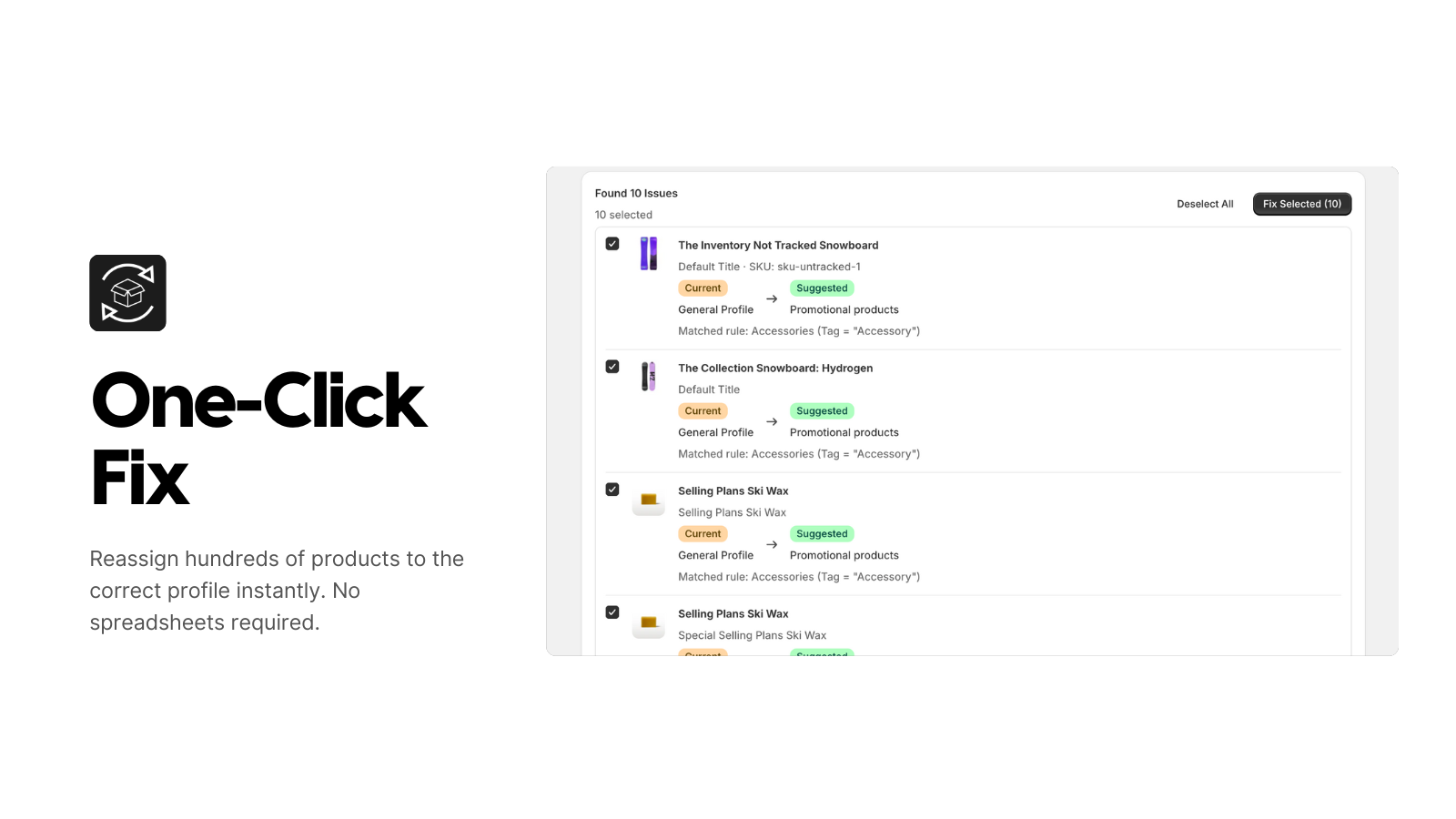1456x819 pixels.
Task: Click the Current badge on the first issue
Action: click(x=703, y=288)
